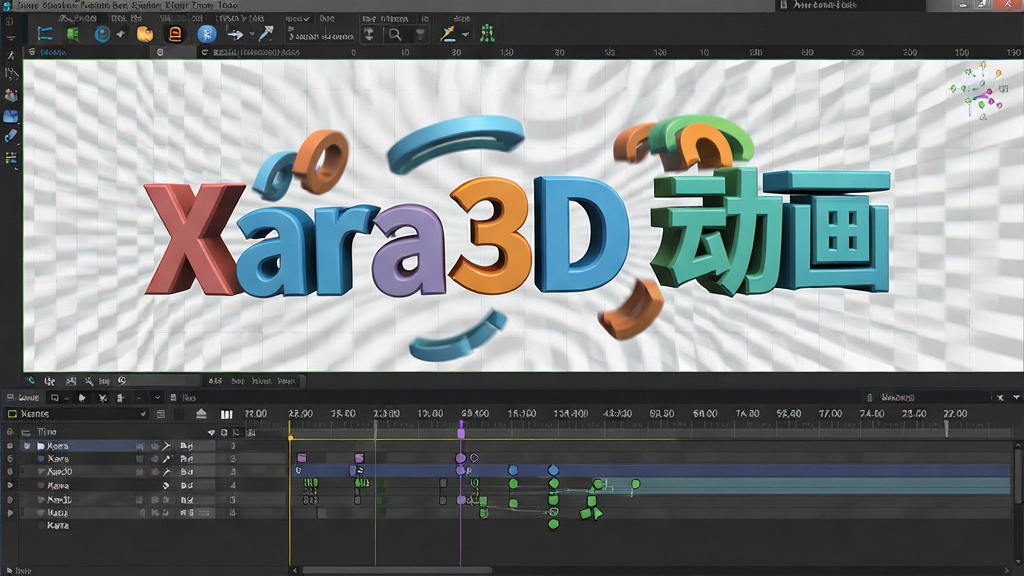The width and height of the screenshot is (1024, 576).
Task: Click the blue sphere icon in top toolbar
Action: (x=102, y=34)
